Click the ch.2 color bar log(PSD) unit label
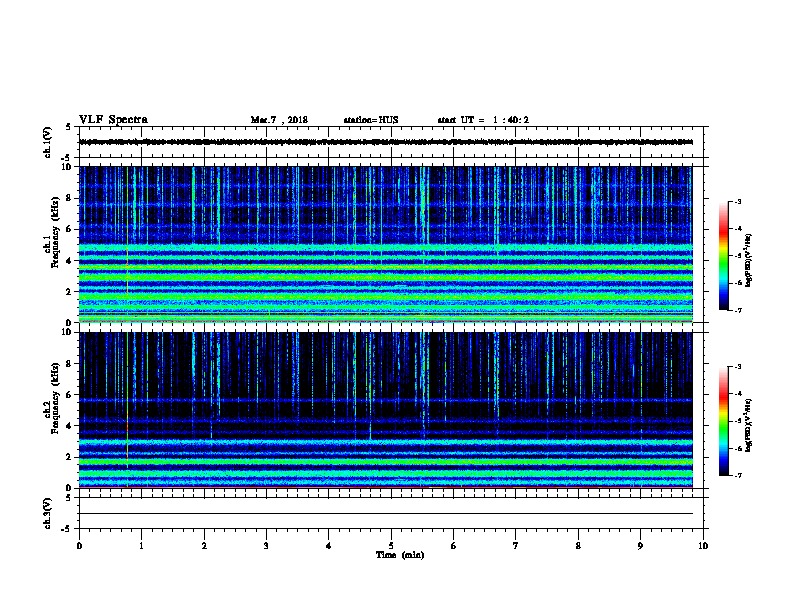 point(748,426)
